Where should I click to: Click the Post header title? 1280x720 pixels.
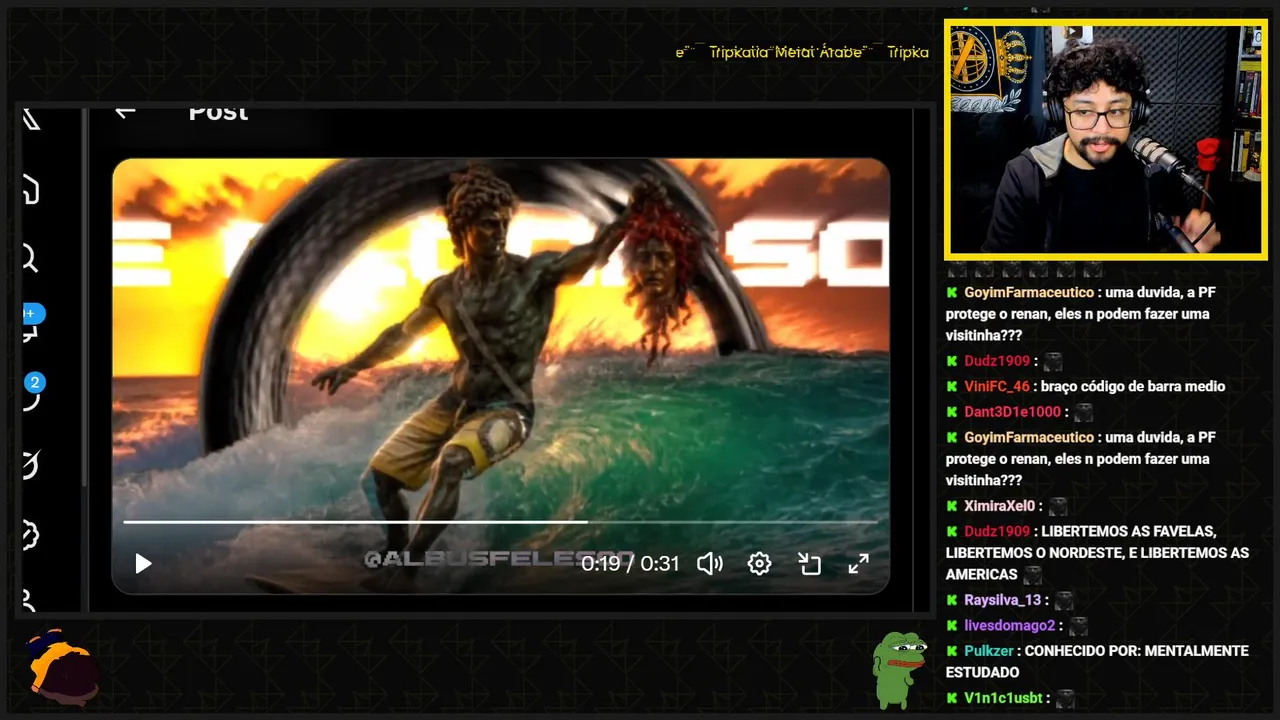click(218, 112)
